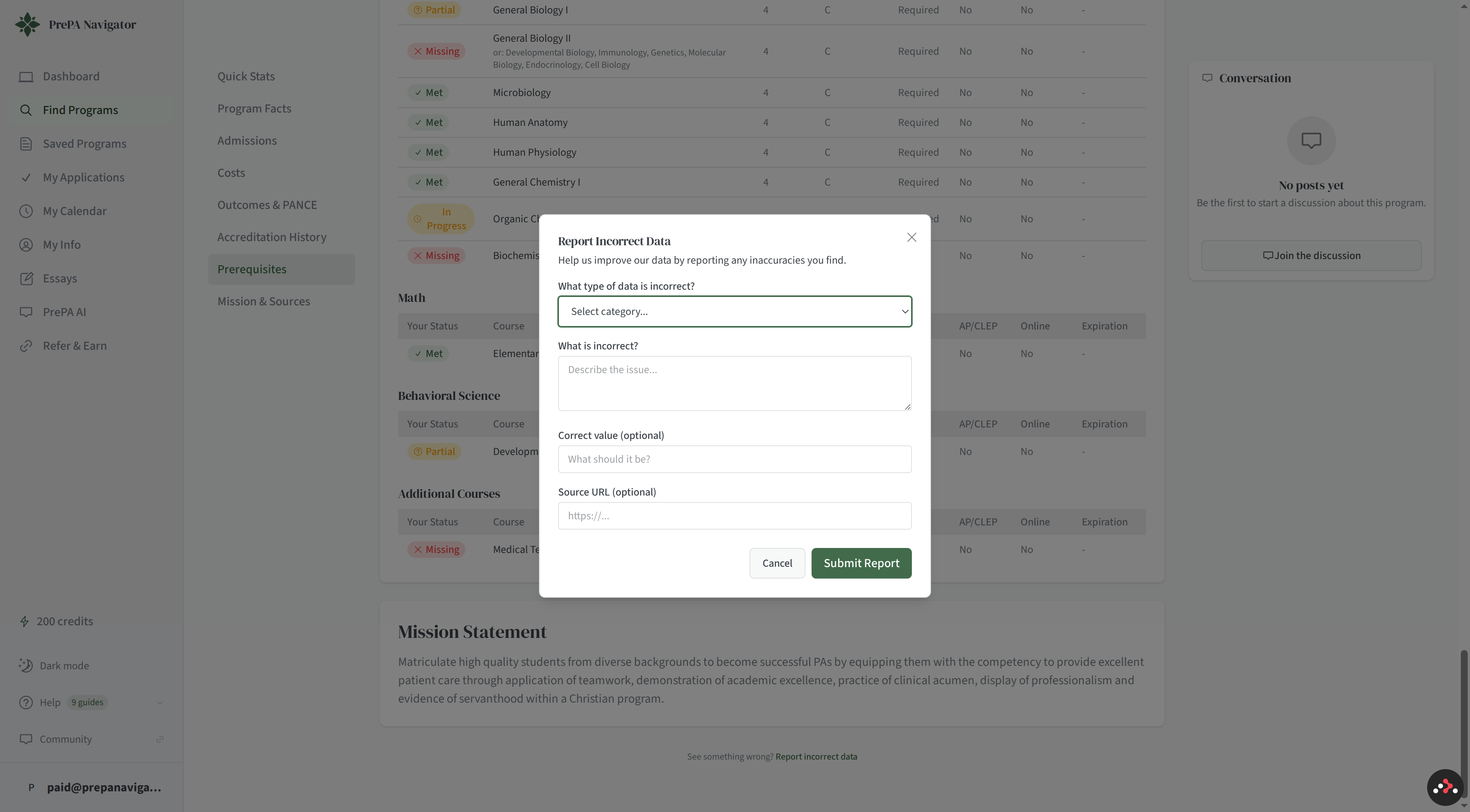Go to the Quick Stats section
Viewport: 1470px width, 812px height.
(246, 77)
